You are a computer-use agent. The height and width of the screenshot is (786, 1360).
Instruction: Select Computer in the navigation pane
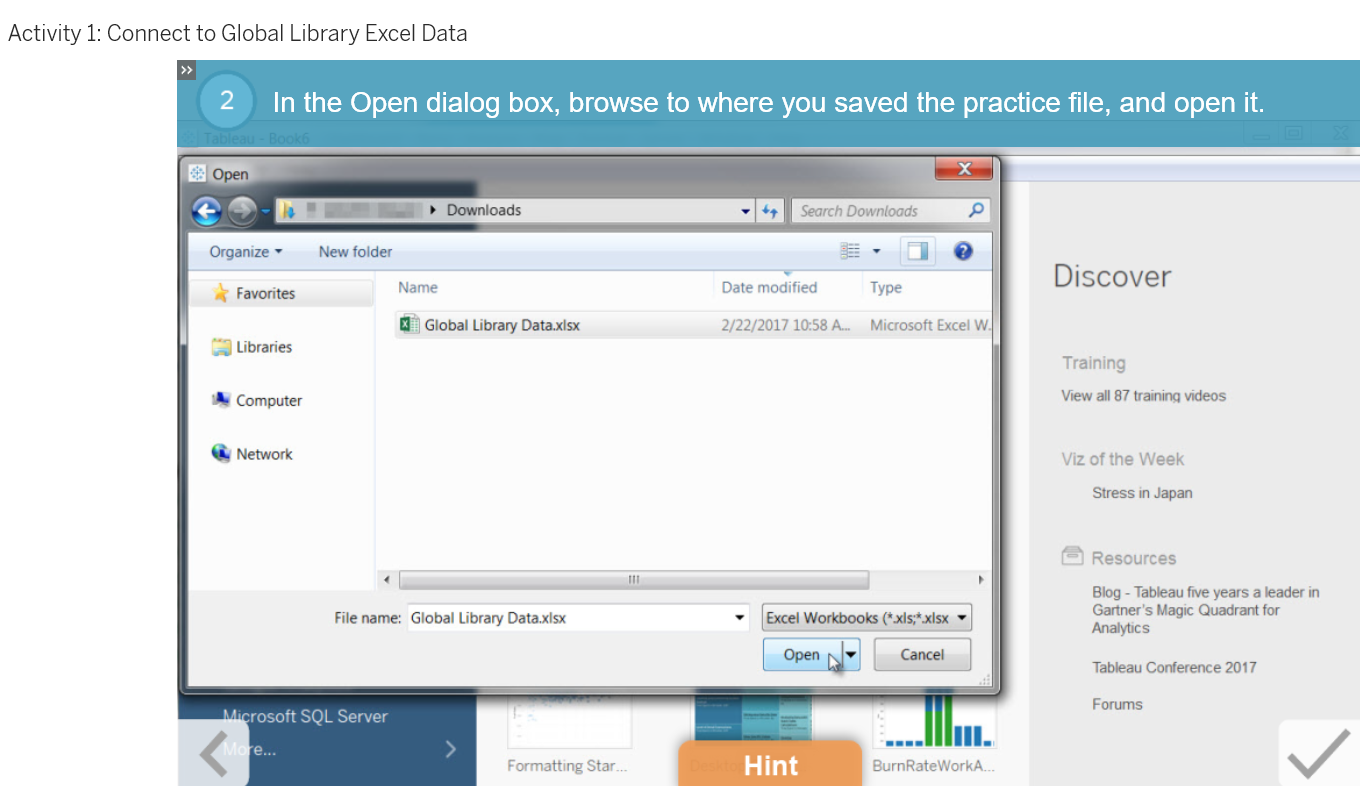click(269, 400)
